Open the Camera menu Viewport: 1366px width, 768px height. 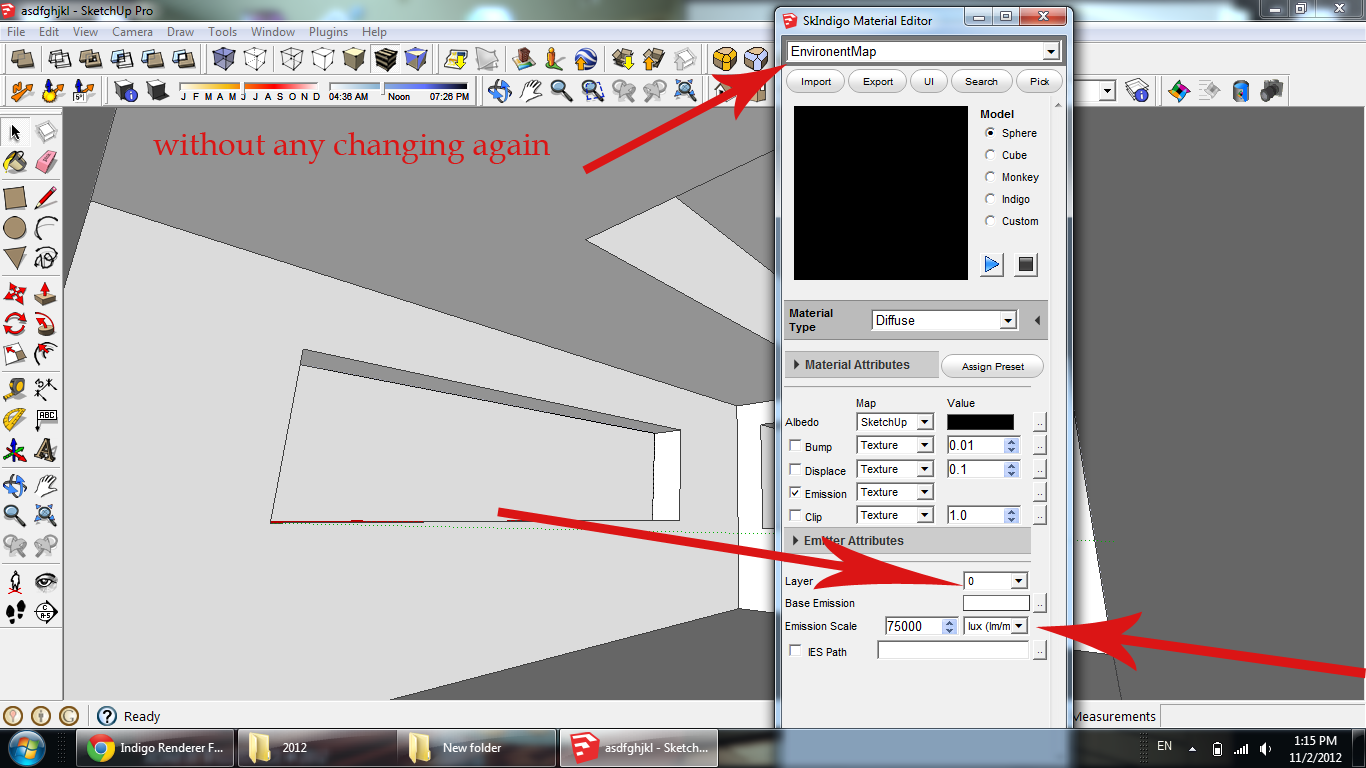tap(132, 32)
